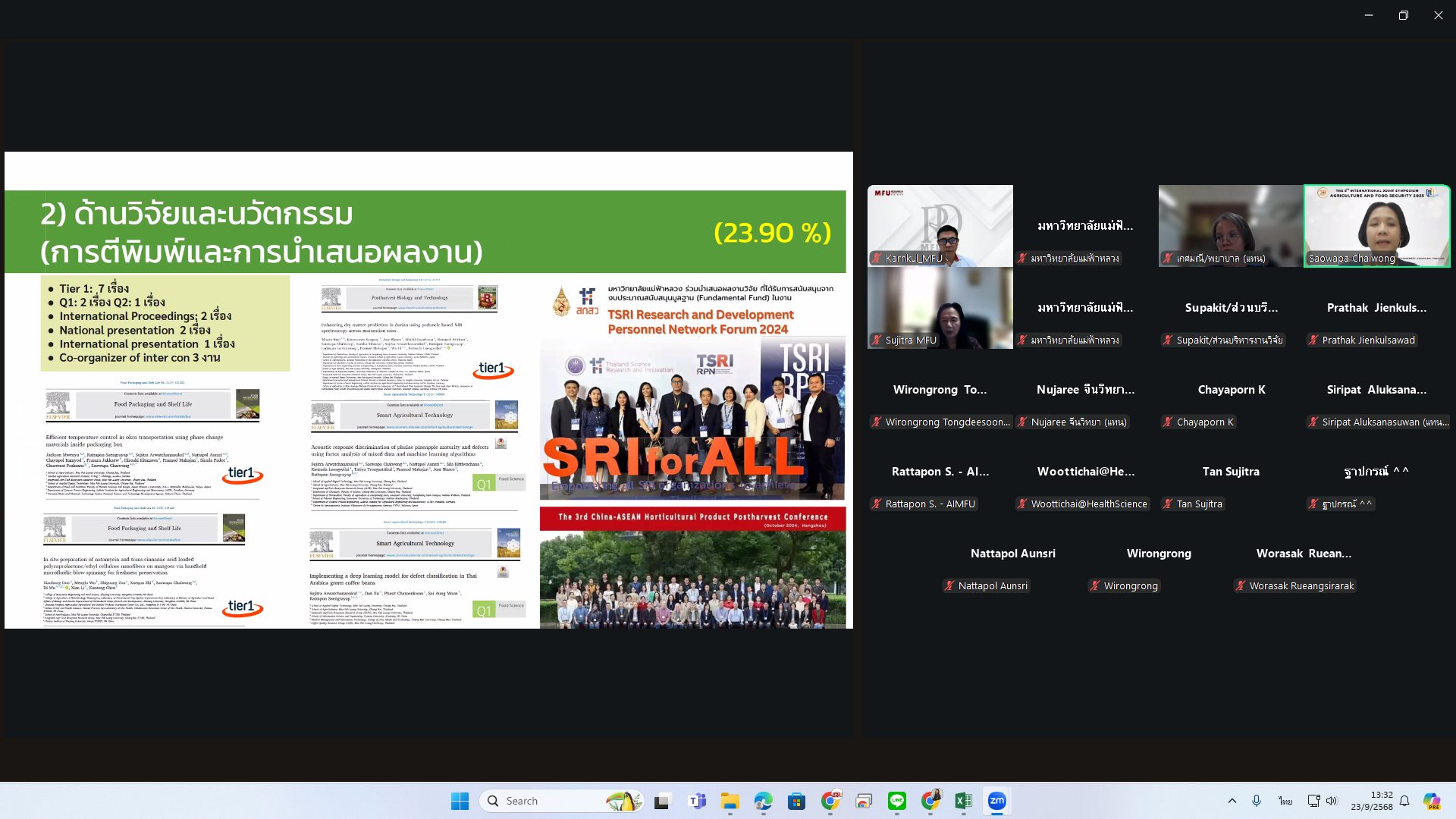Click the Windows Start button

pos(460,801)
